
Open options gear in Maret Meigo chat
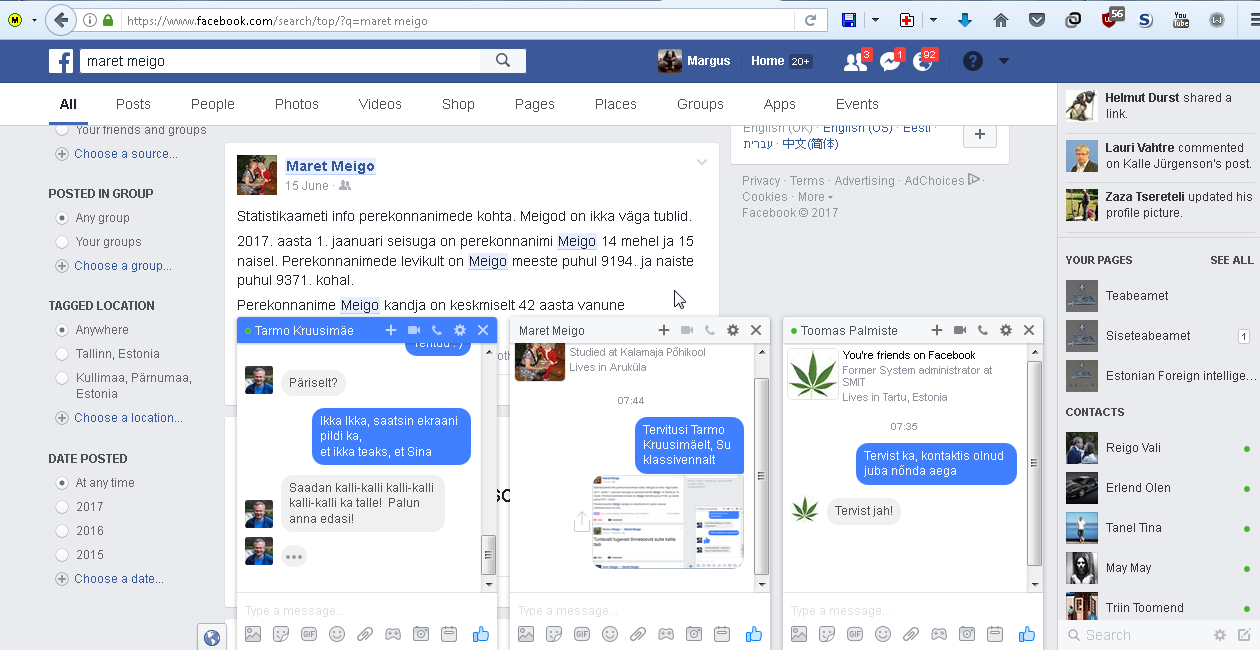(733, 330)
